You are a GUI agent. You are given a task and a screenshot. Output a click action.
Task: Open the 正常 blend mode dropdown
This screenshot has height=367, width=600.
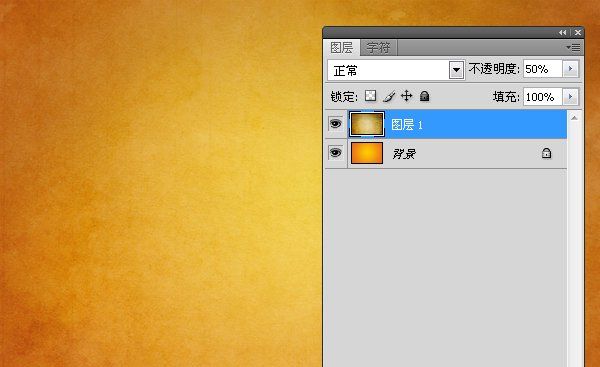coord(456,70)
